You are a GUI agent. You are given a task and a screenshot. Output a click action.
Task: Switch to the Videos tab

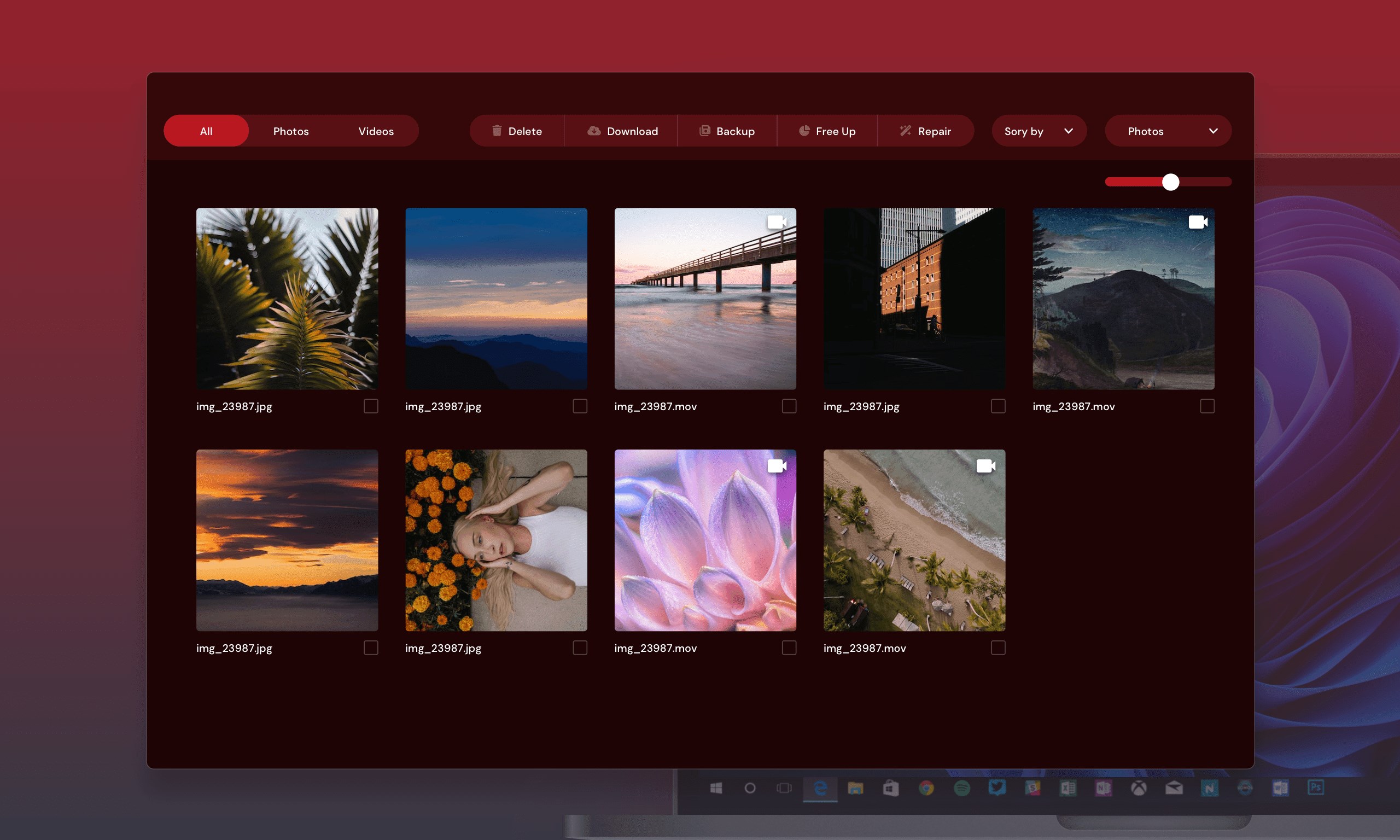point(376,131)
